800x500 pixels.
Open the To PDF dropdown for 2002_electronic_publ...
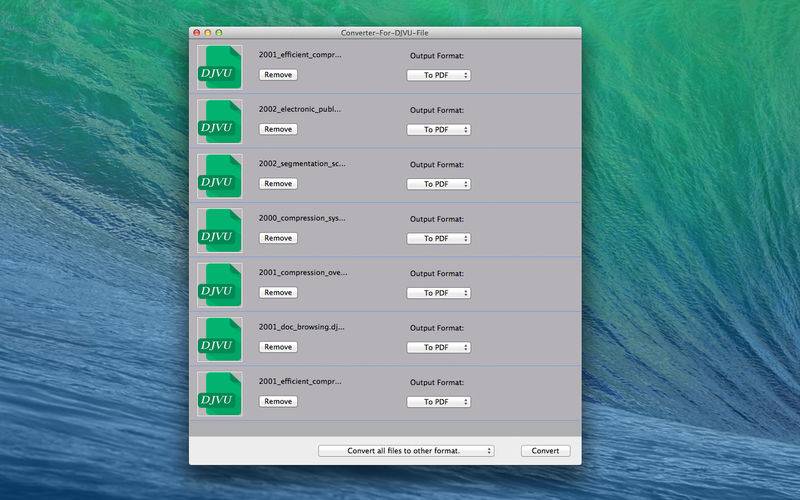tap(439, 130)
